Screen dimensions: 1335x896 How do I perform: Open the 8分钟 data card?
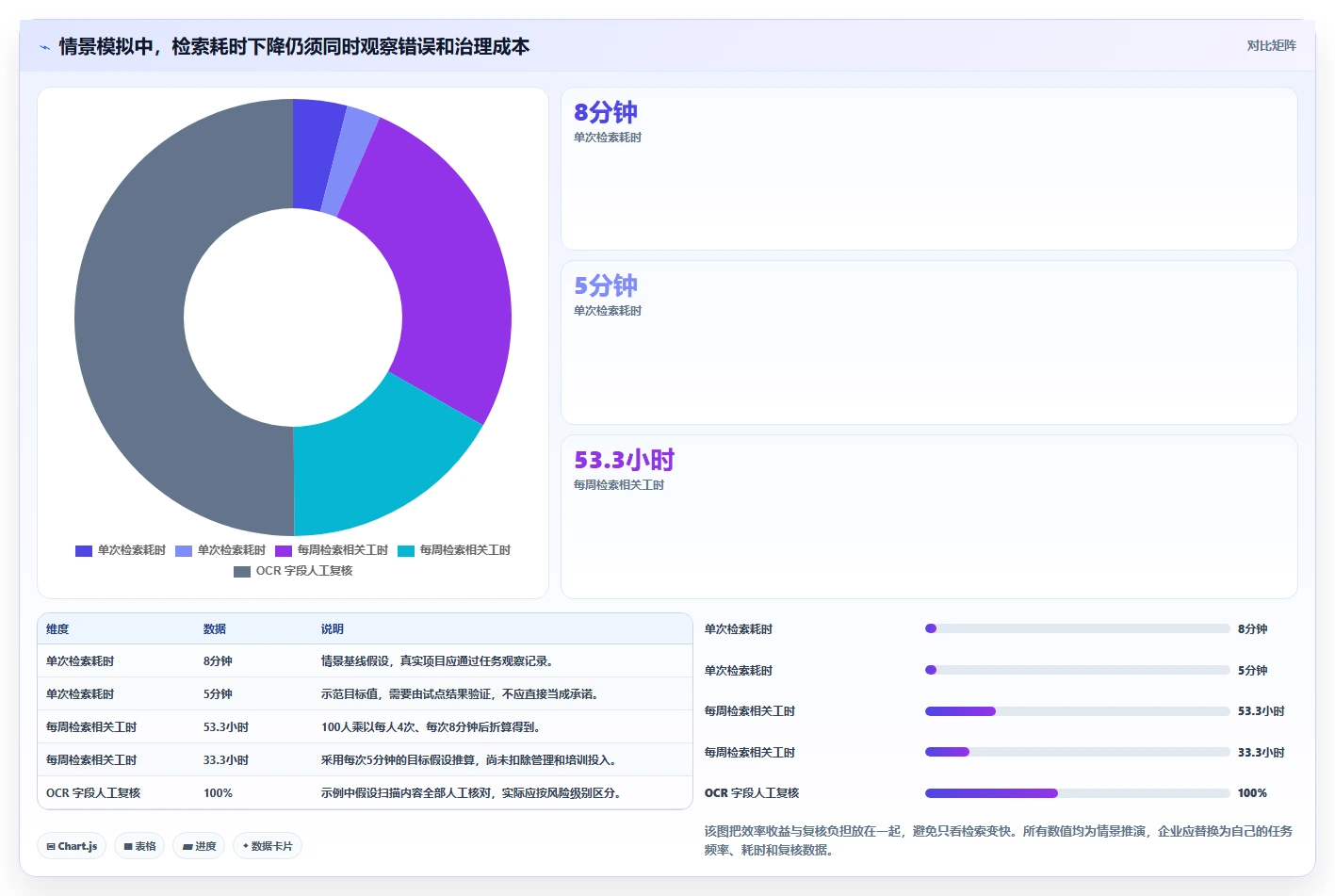(929, 169)
